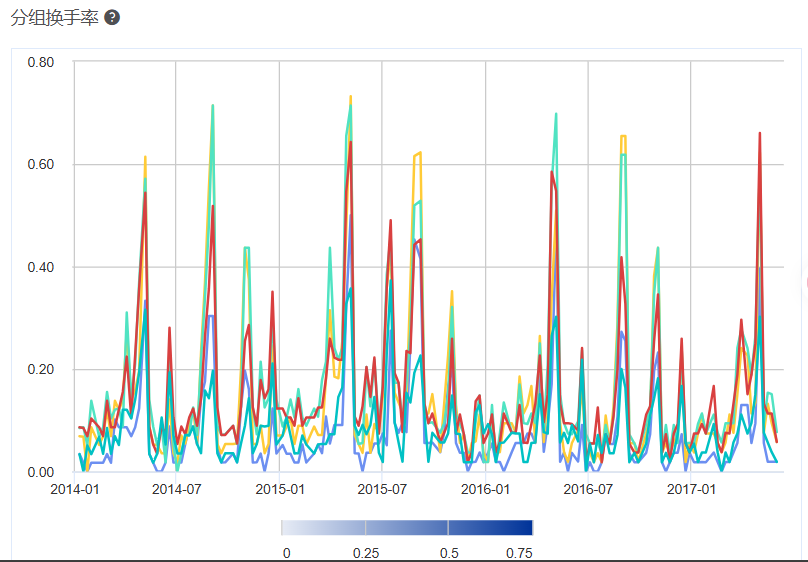808x562 pixels.
Task: Click the middle segment of the gradient legend
Action: pos(407,528)
